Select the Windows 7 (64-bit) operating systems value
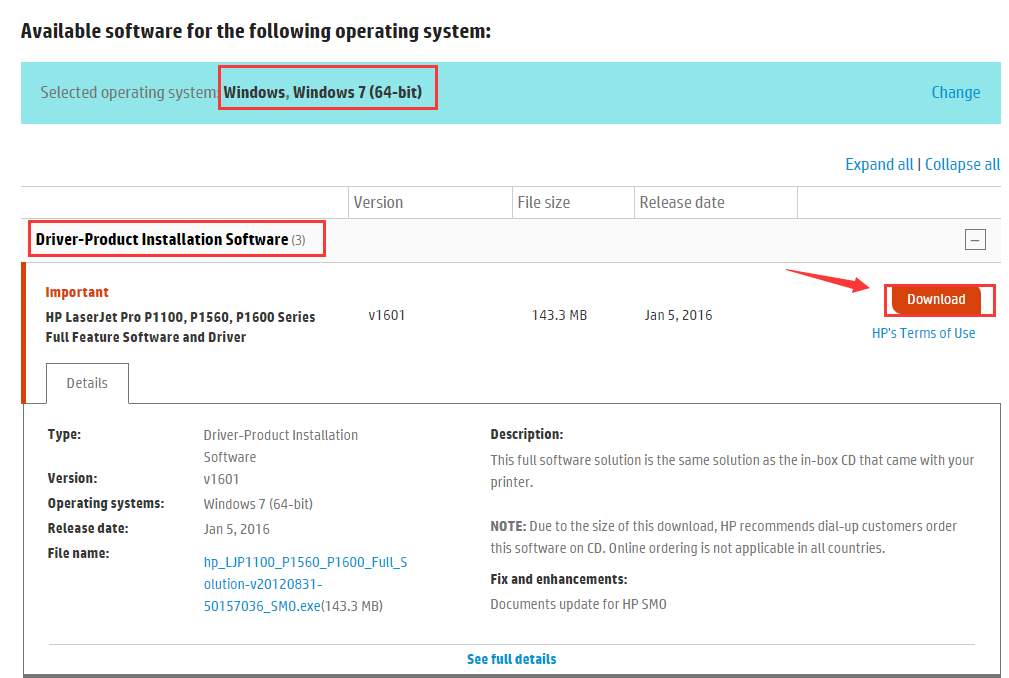The image size is (1009, 678). pos(258,504)
